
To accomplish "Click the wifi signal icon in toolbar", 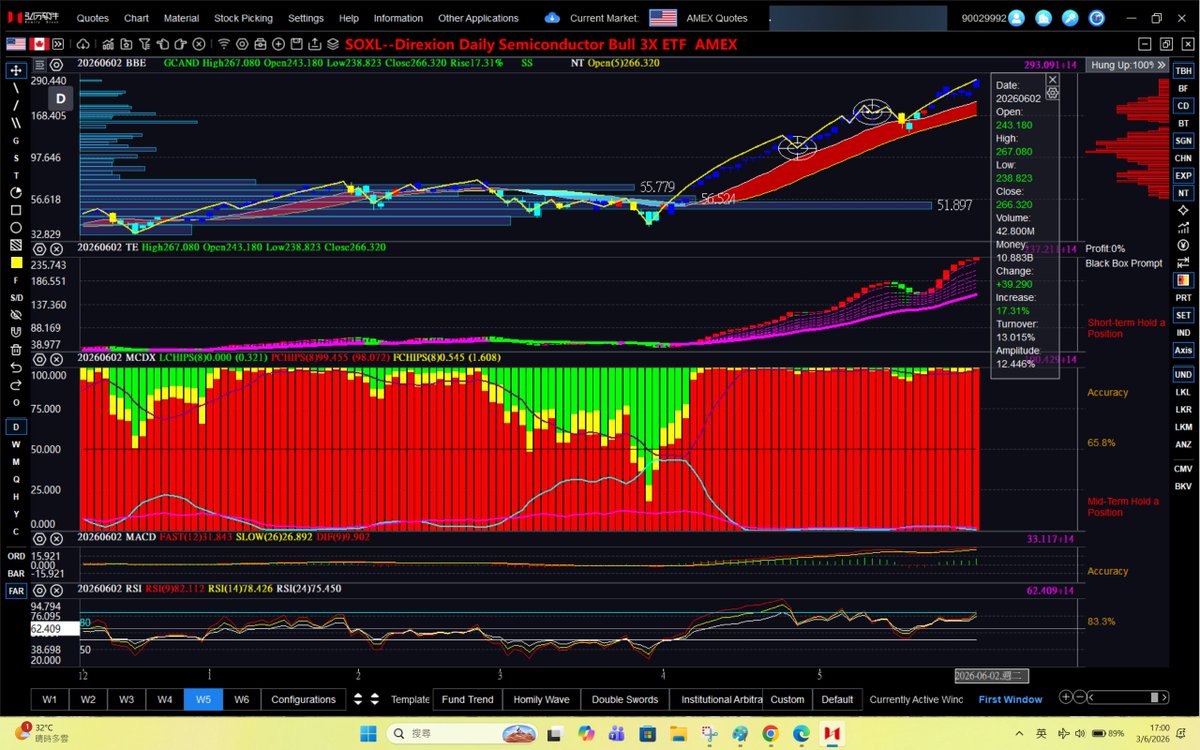I will pyautogui.click(x=224, y=44).
